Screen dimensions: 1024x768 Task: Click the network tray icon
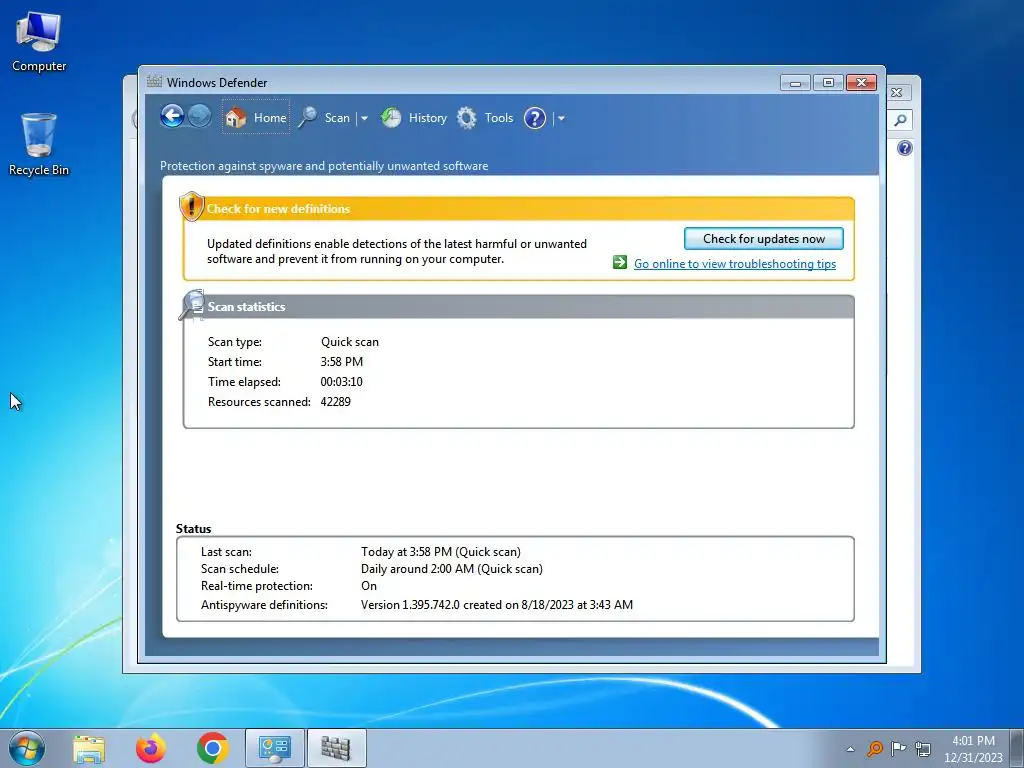(923, 748)
